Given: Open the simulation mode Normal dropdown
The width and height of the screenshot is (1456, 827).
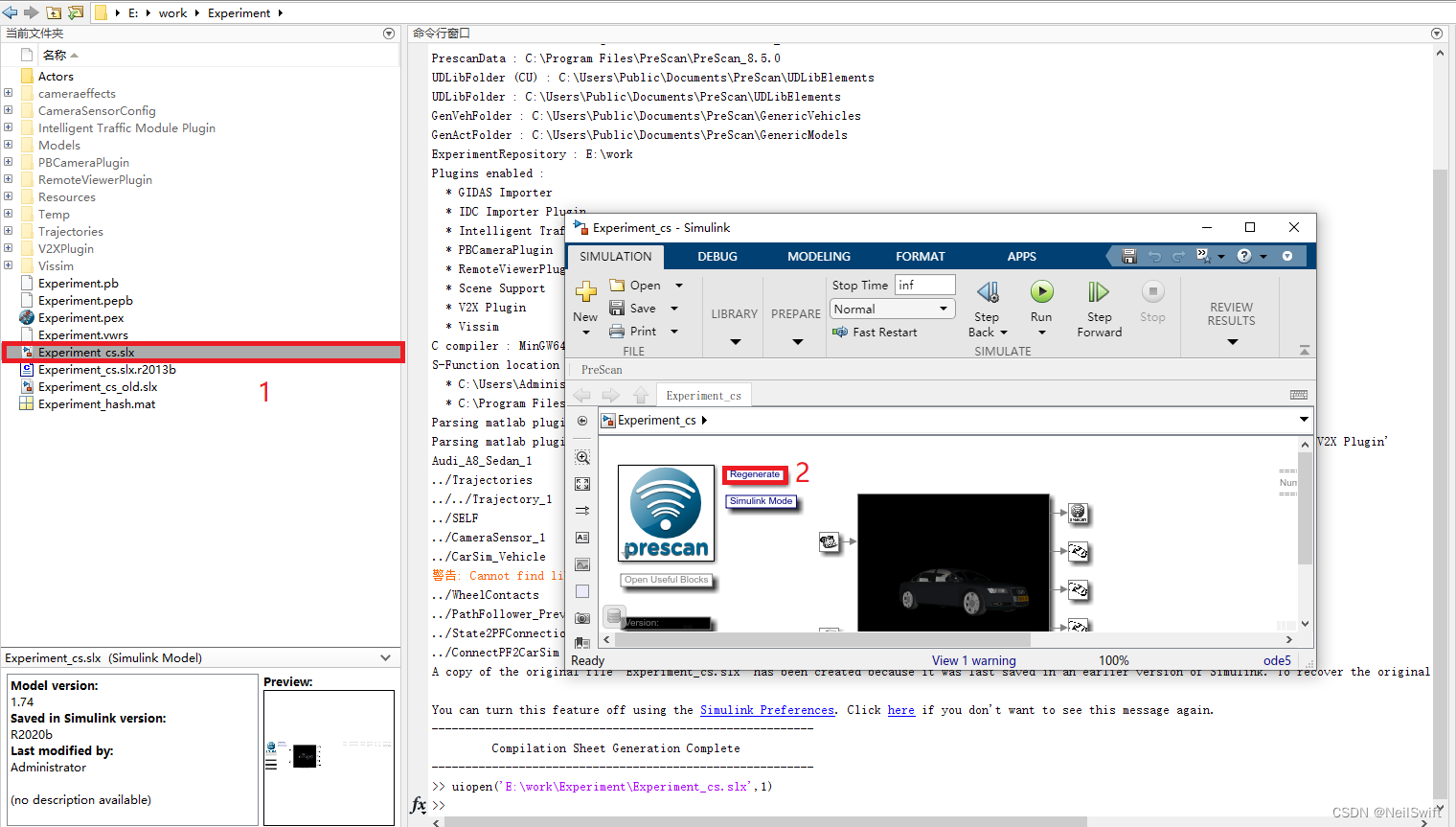Looking at the screenshot, I should (944, 309).
